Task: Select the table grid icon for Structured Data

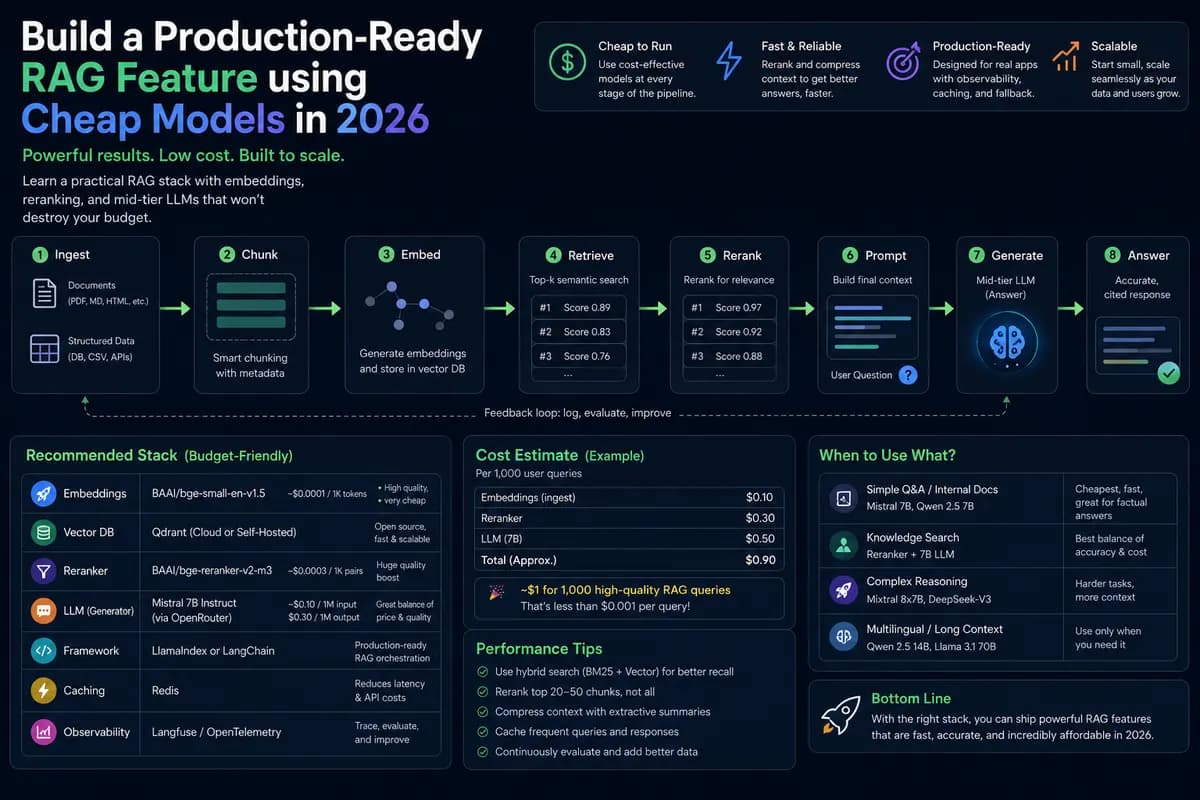Action: coord(44,349)
